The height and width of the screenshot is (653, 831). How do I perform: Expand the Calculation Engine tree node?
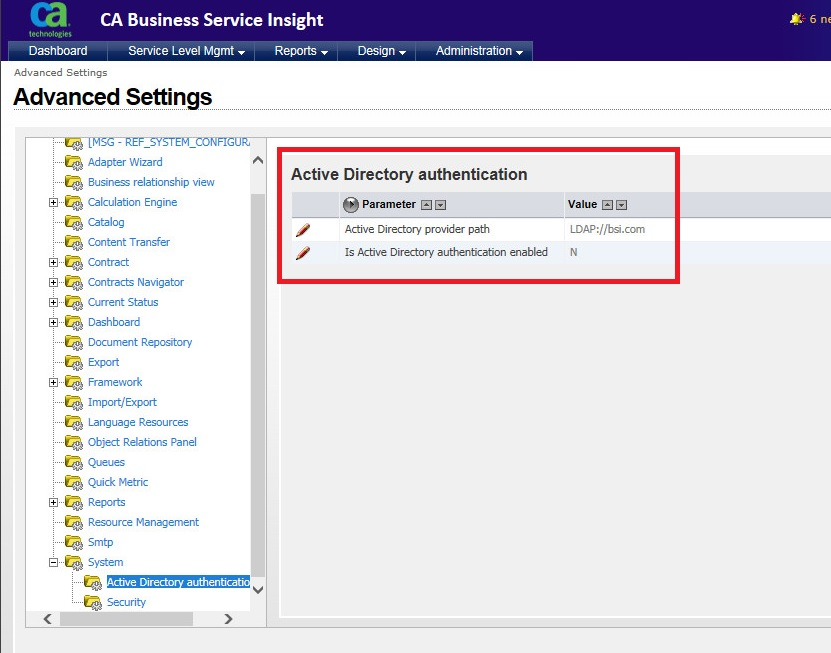click(53, 202)
